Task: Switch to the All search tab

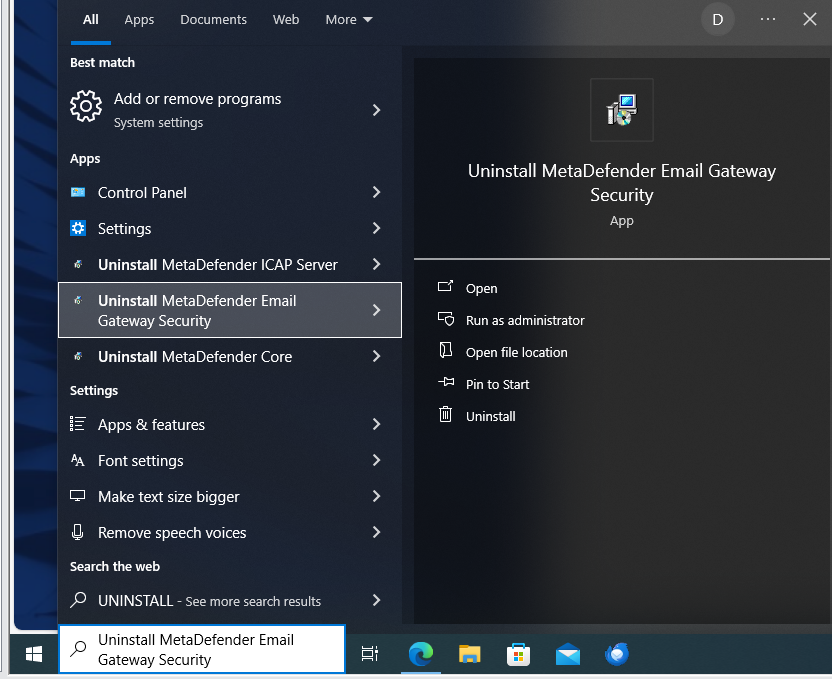Action: point(91,20)
